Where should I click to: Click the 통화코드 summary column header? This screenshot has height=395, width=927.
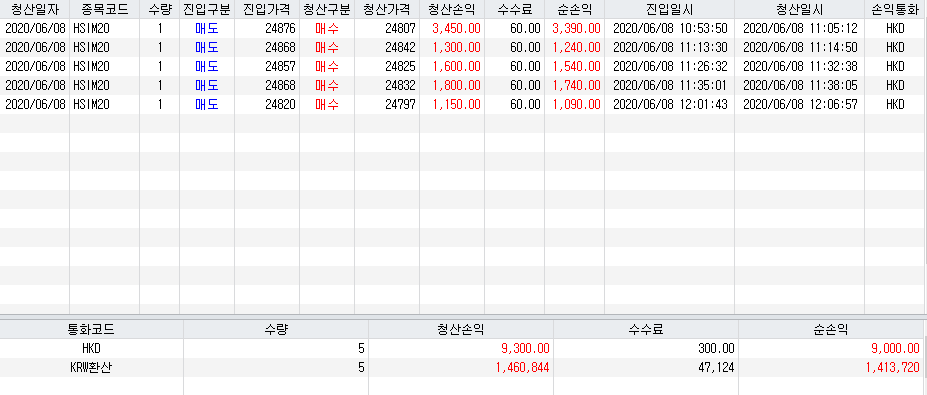[92, 329]
